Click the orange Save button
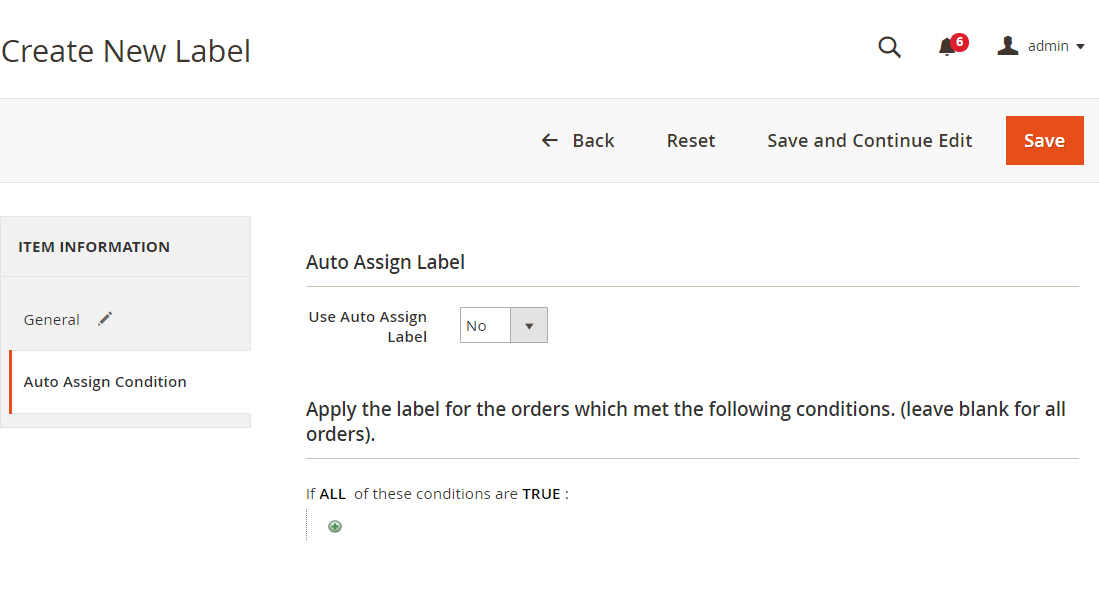 point(1044,140)
